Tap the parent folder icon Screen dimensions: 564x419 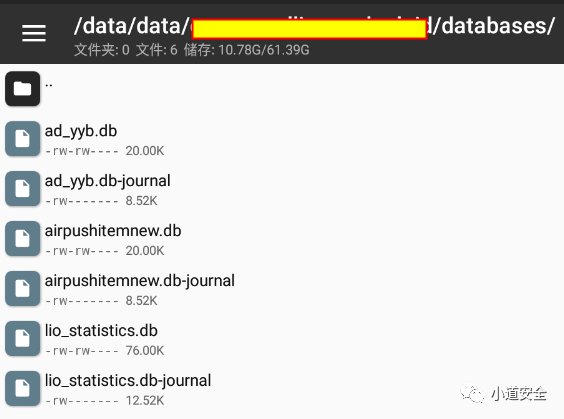(x=23, y=88)
